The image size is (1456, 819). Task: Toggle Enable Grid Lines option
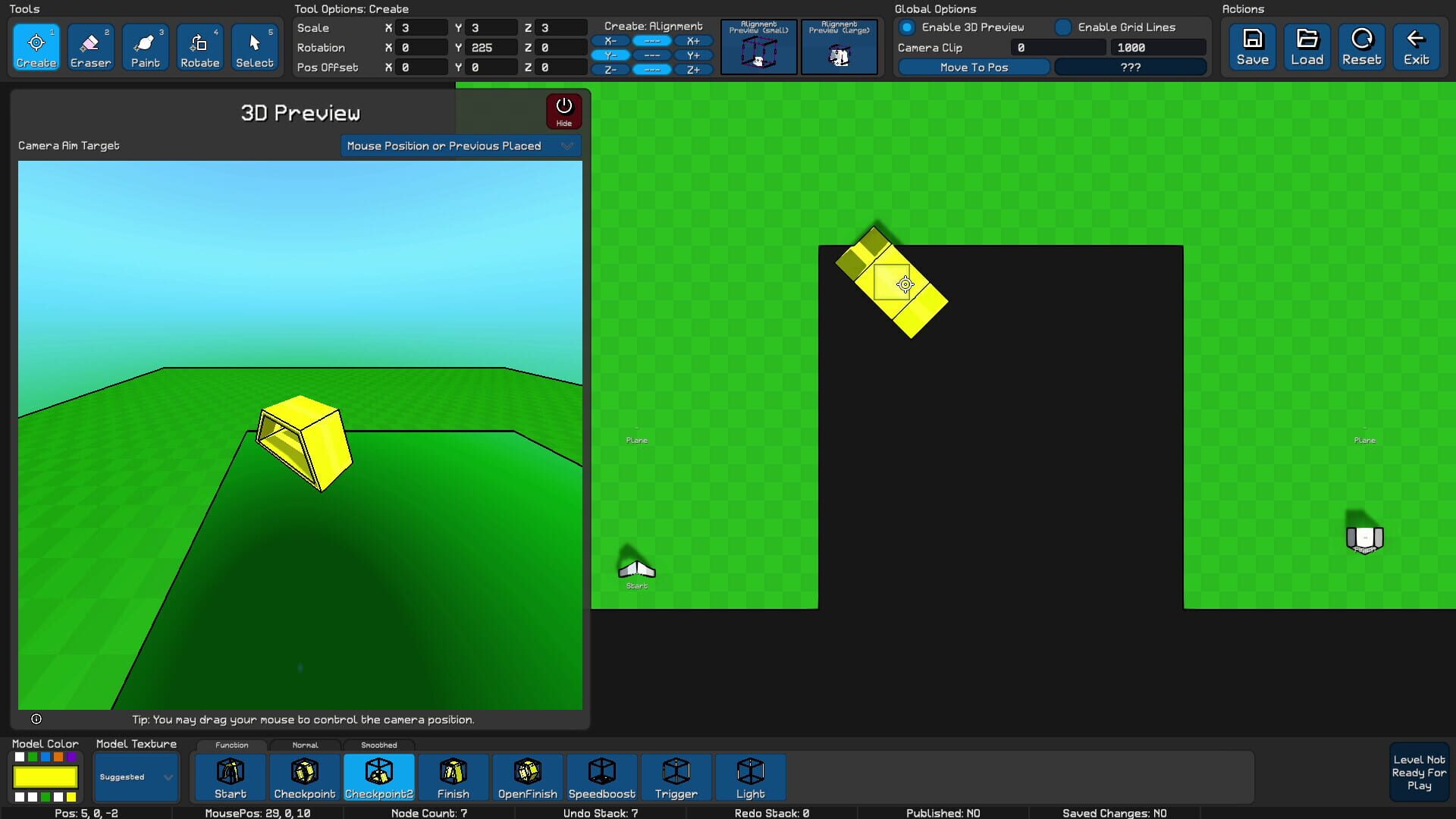pos(1063,27)
